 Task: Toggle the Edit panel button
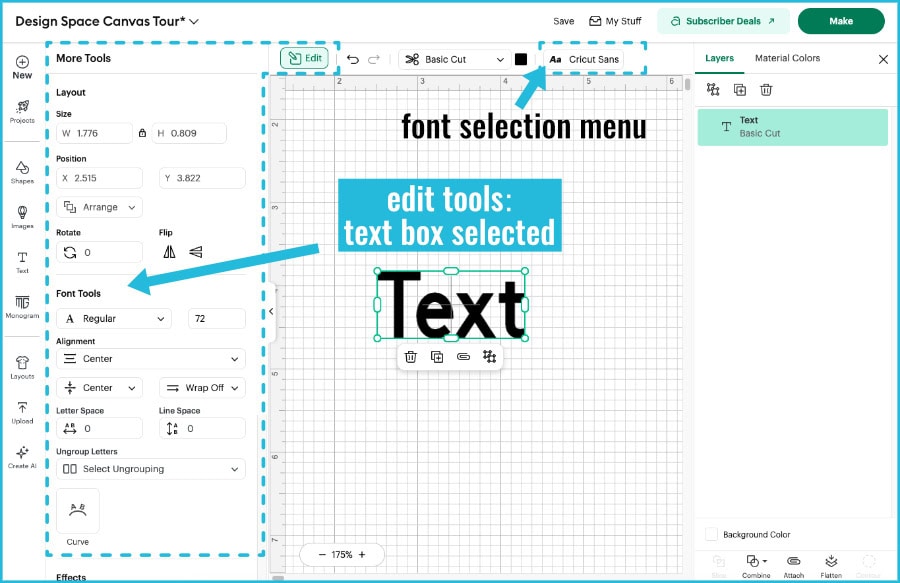point(304,58)
